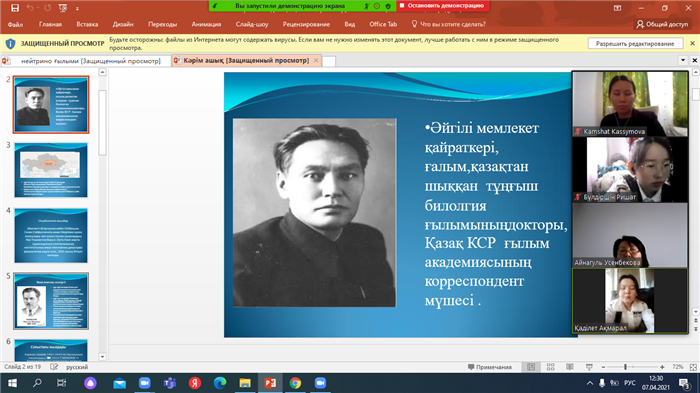700x393 pixels.
Task: Switch to нейтрино ғылыми document tab
Action: 86,61
